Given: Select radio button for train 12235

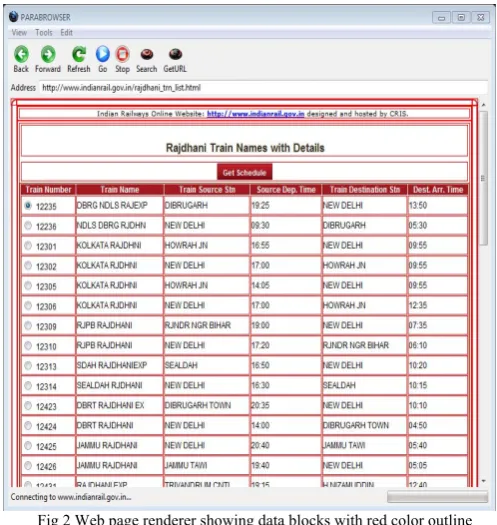Looking at the screenshot, I should click(28, 206).
